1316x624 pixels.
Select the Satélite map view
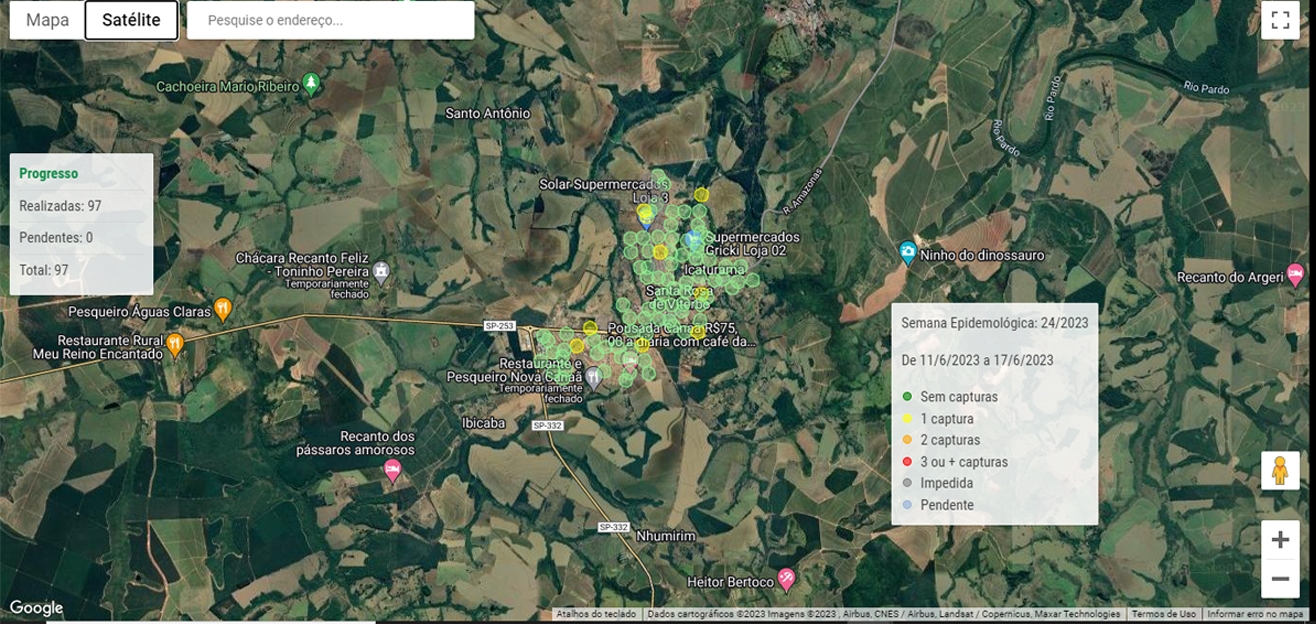[x=131, y=20]
